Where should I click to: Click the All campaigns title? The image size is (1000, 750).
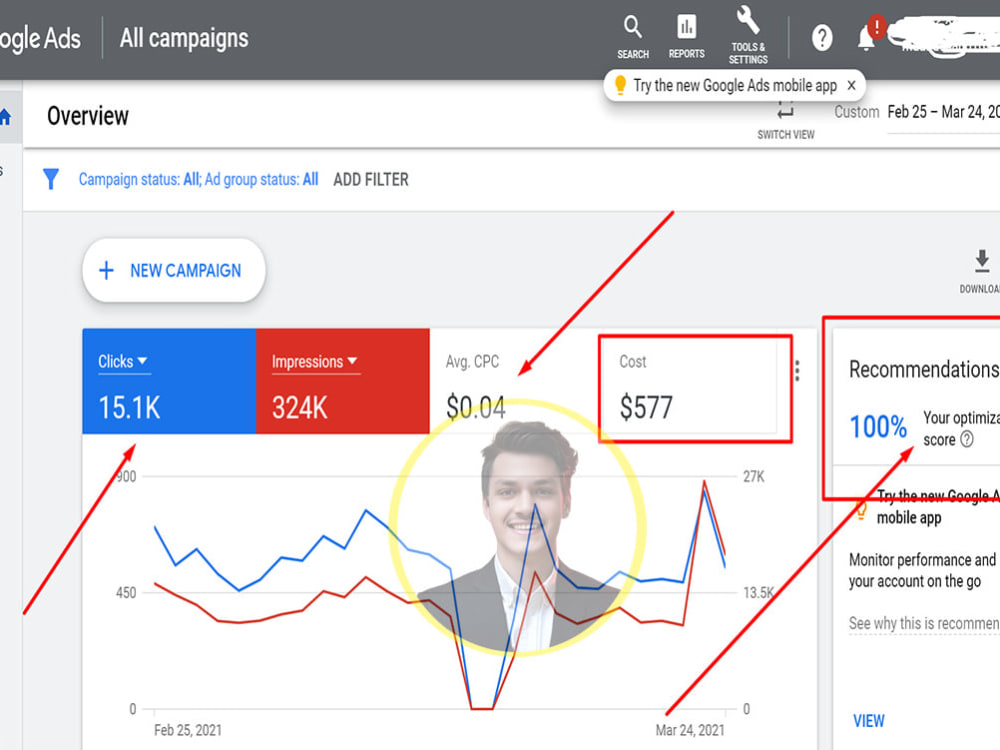tap(184, 38)
